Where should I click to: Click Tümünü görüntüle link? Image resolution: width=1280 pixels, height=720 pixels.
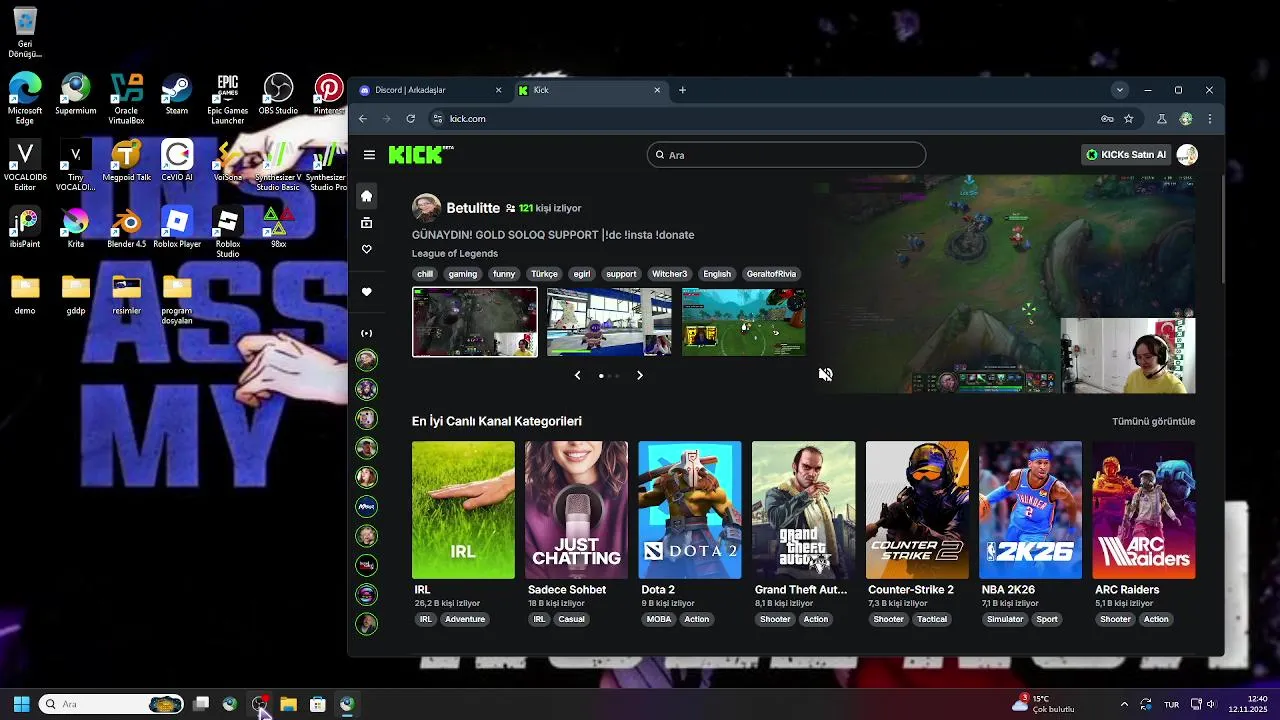tap(1154, 422)
